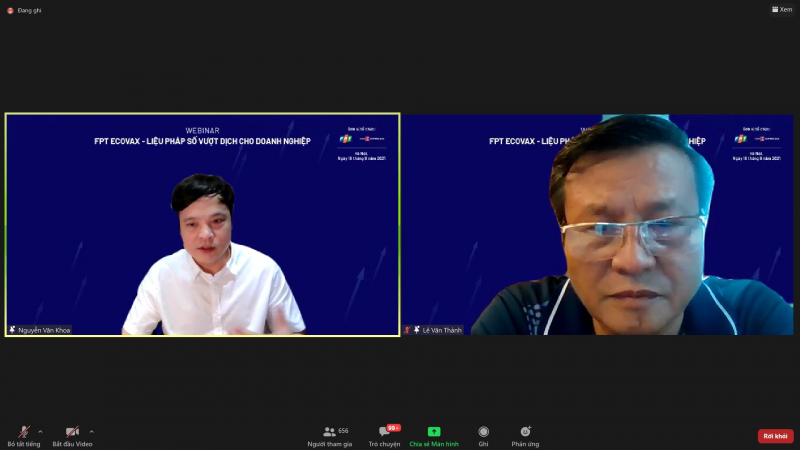Open the chat panel (Trò chuyện)

click(x=384, y=432)
